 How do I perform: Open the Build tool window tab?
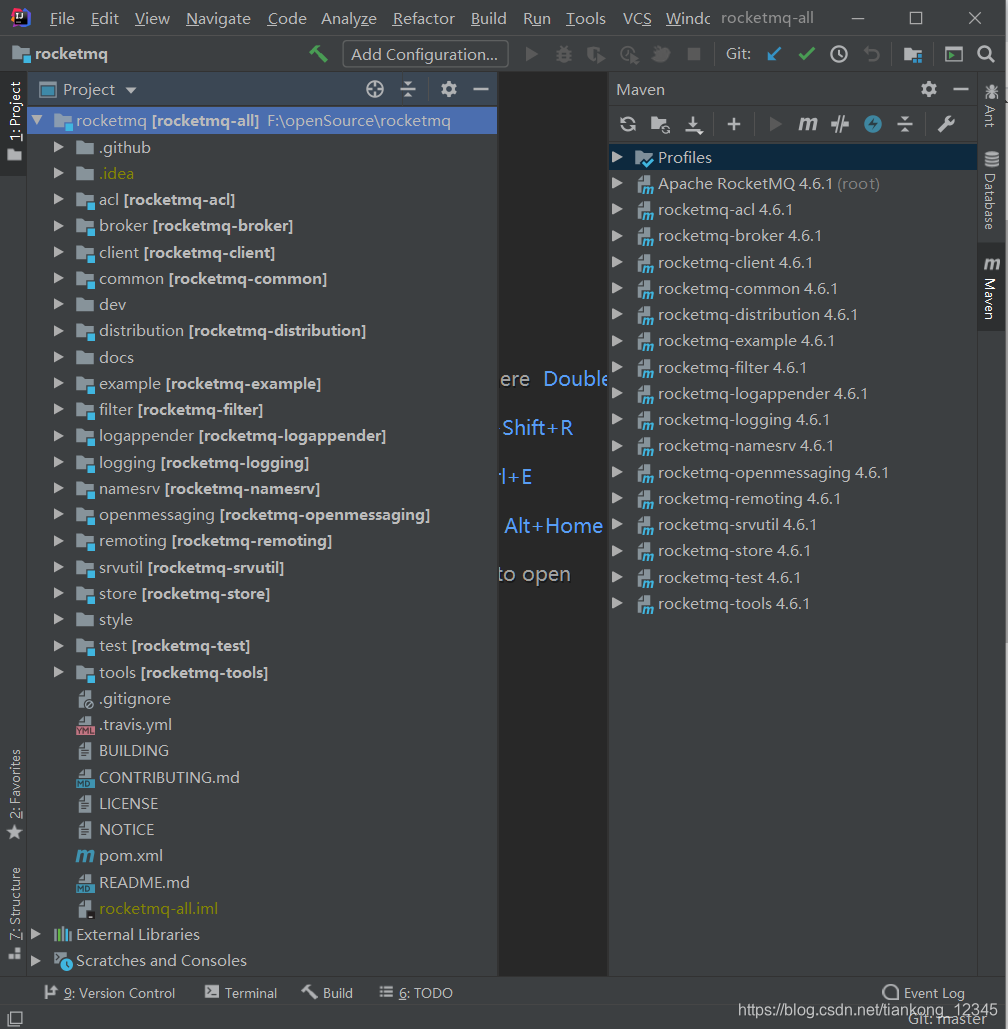coord(327,993)
